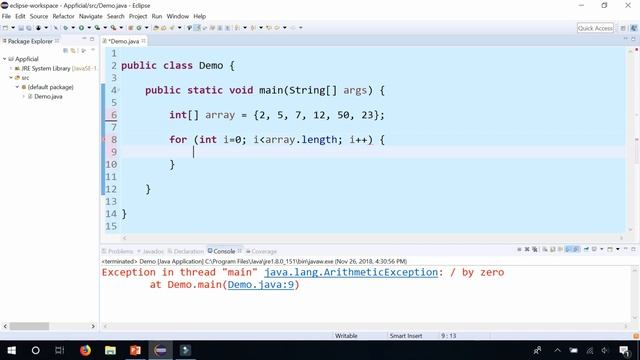Click the Package Explorer horizontal scrollbar thumb

pos(29,327)
